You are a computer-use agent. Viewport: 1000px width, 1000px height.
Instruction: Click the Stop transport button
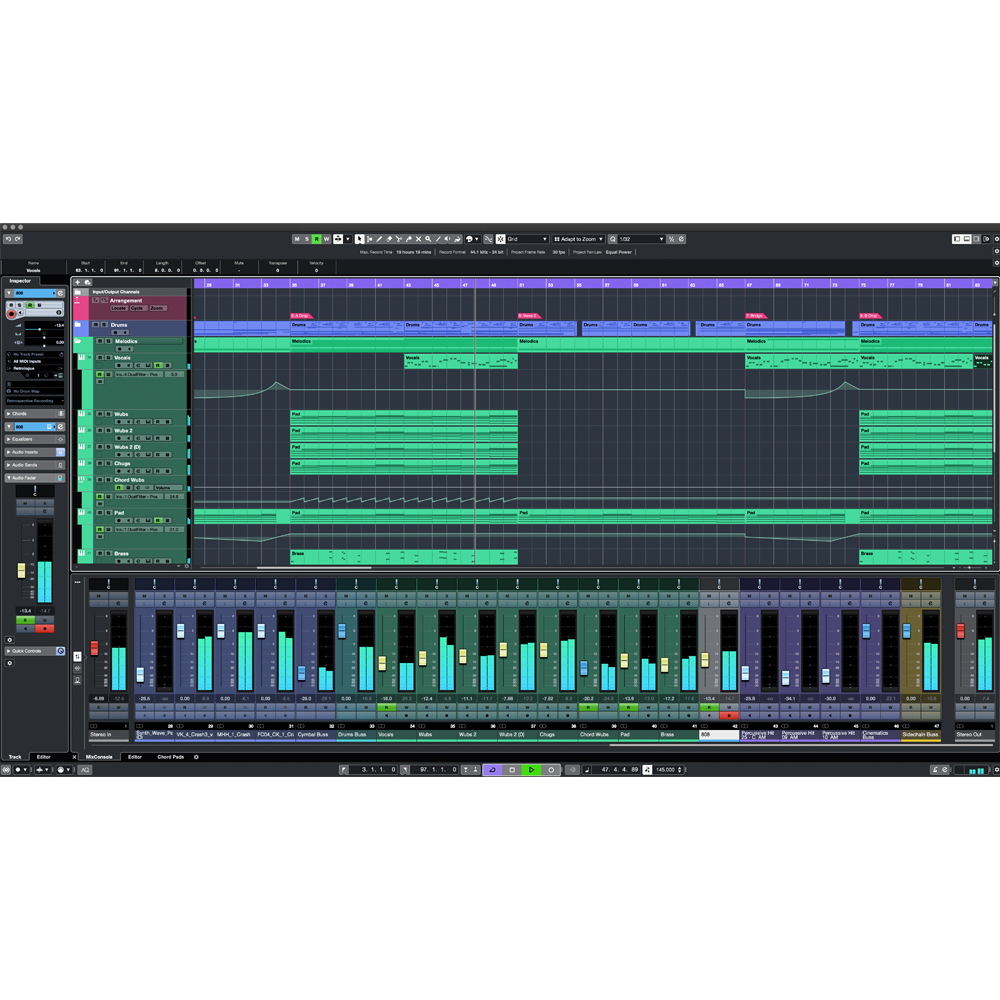[511, 770]
